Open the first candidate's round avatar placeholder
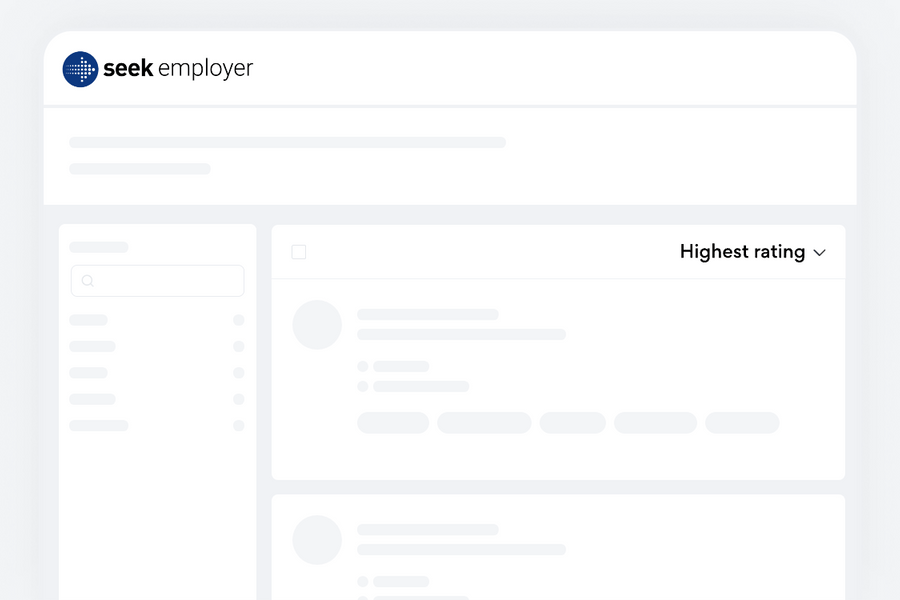Viewport: 900px width, 600px height. 317,325
